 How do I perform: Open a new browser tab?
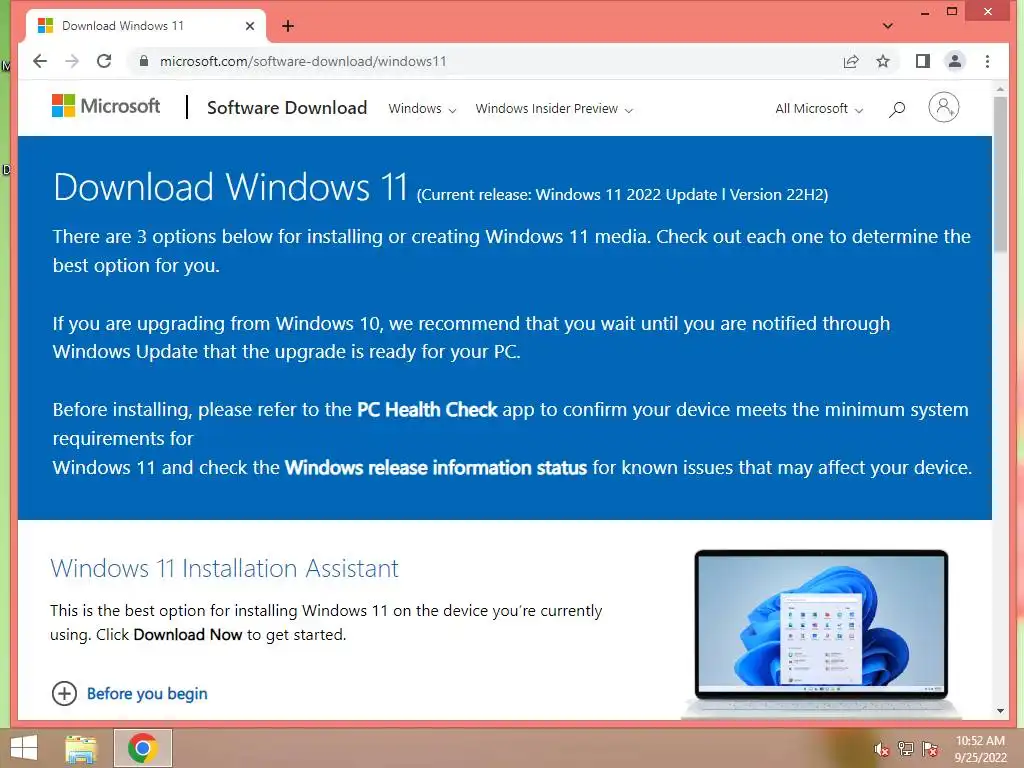[x=287, y=26]
